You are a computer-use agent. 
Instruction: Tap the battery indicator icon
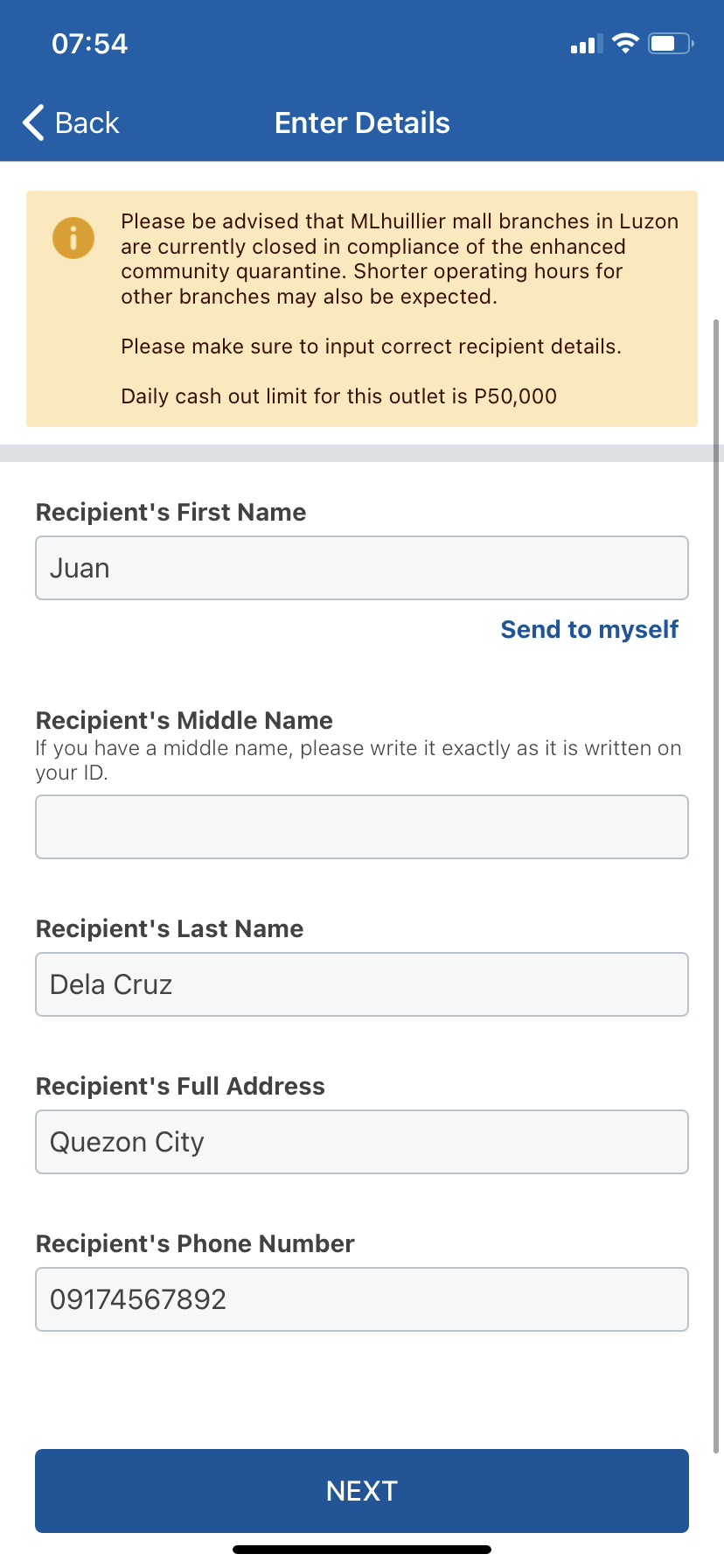(x=671, y=44)
